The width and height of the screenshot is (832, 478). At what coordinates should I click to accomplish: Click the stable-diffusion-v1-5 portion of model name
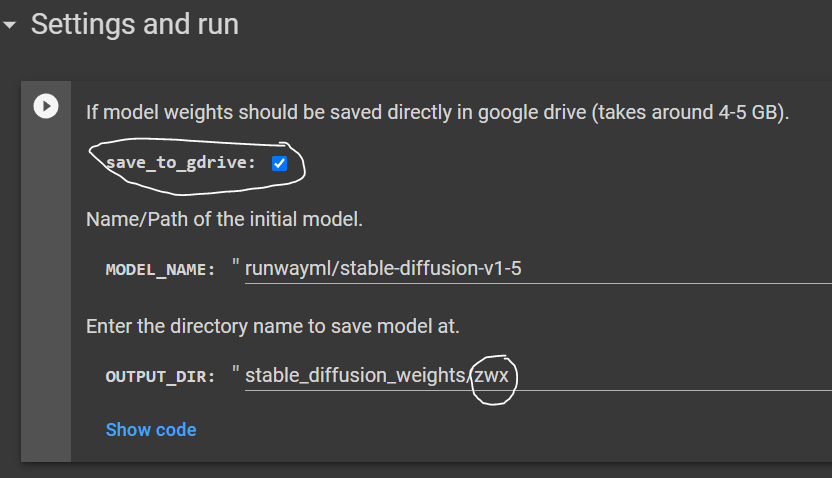pyautogui.click(x=430, y=268)
